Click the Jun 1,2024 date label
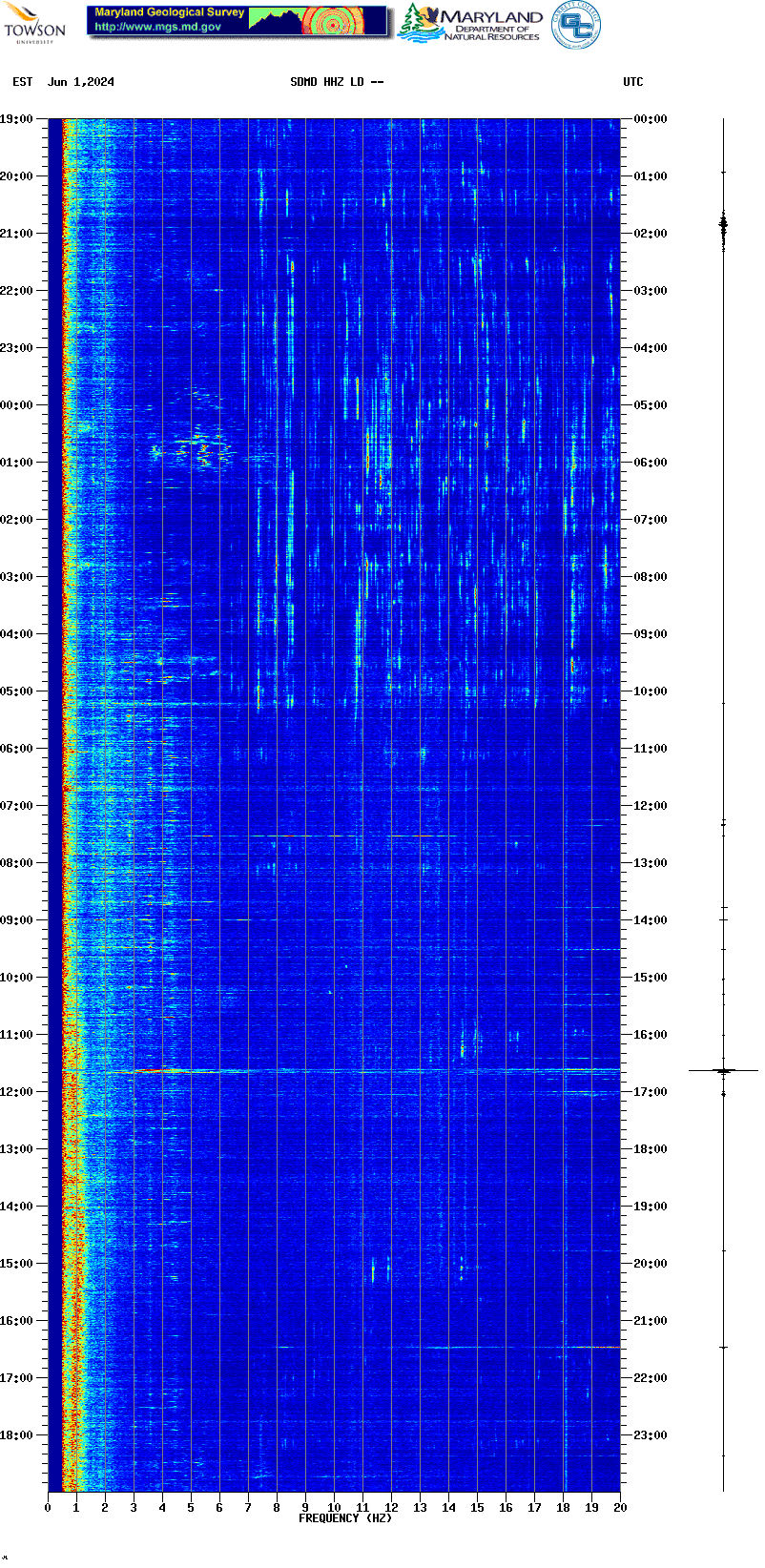The width and height of the screenshot is (765, 1568). (x=81, y=82)
